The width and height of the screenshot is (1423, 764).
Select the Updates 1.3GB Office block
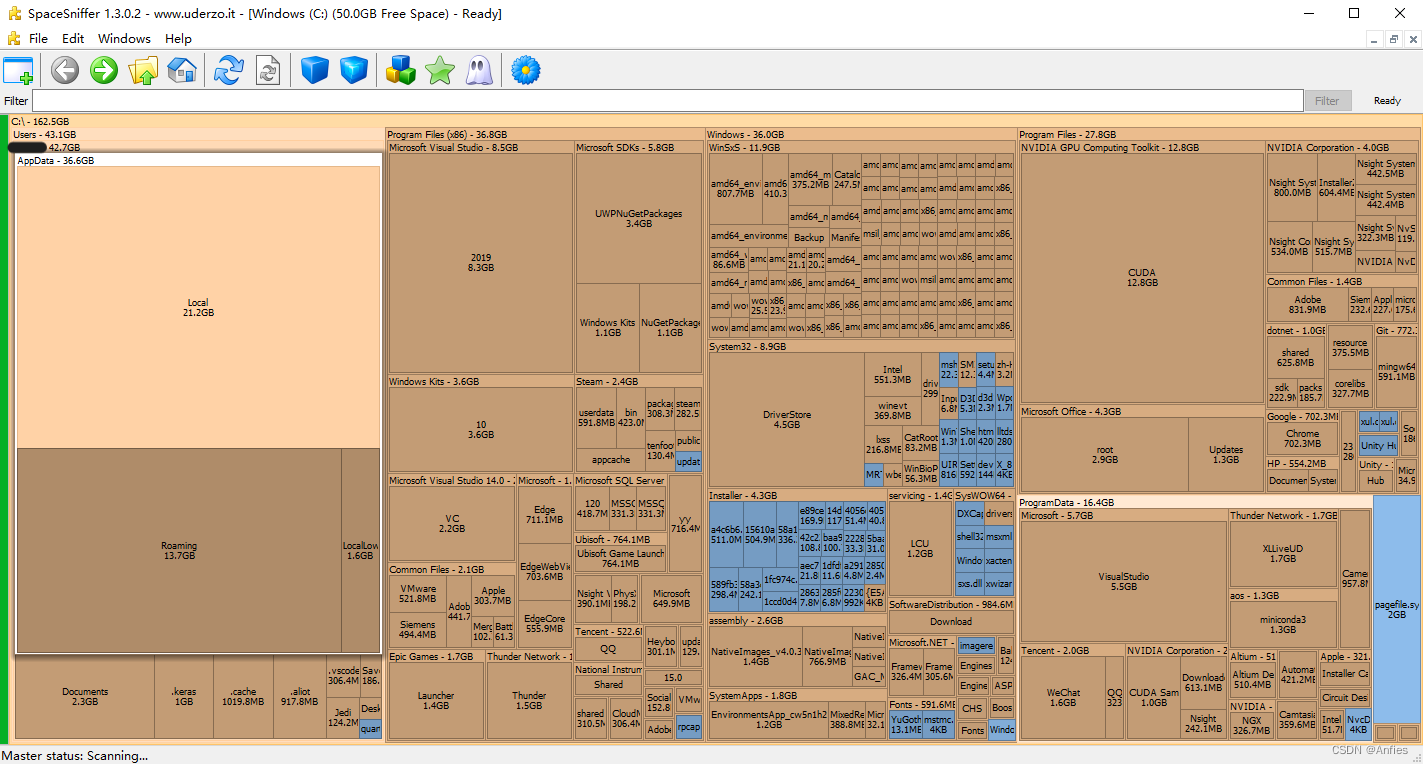[x=1226, y=454]
